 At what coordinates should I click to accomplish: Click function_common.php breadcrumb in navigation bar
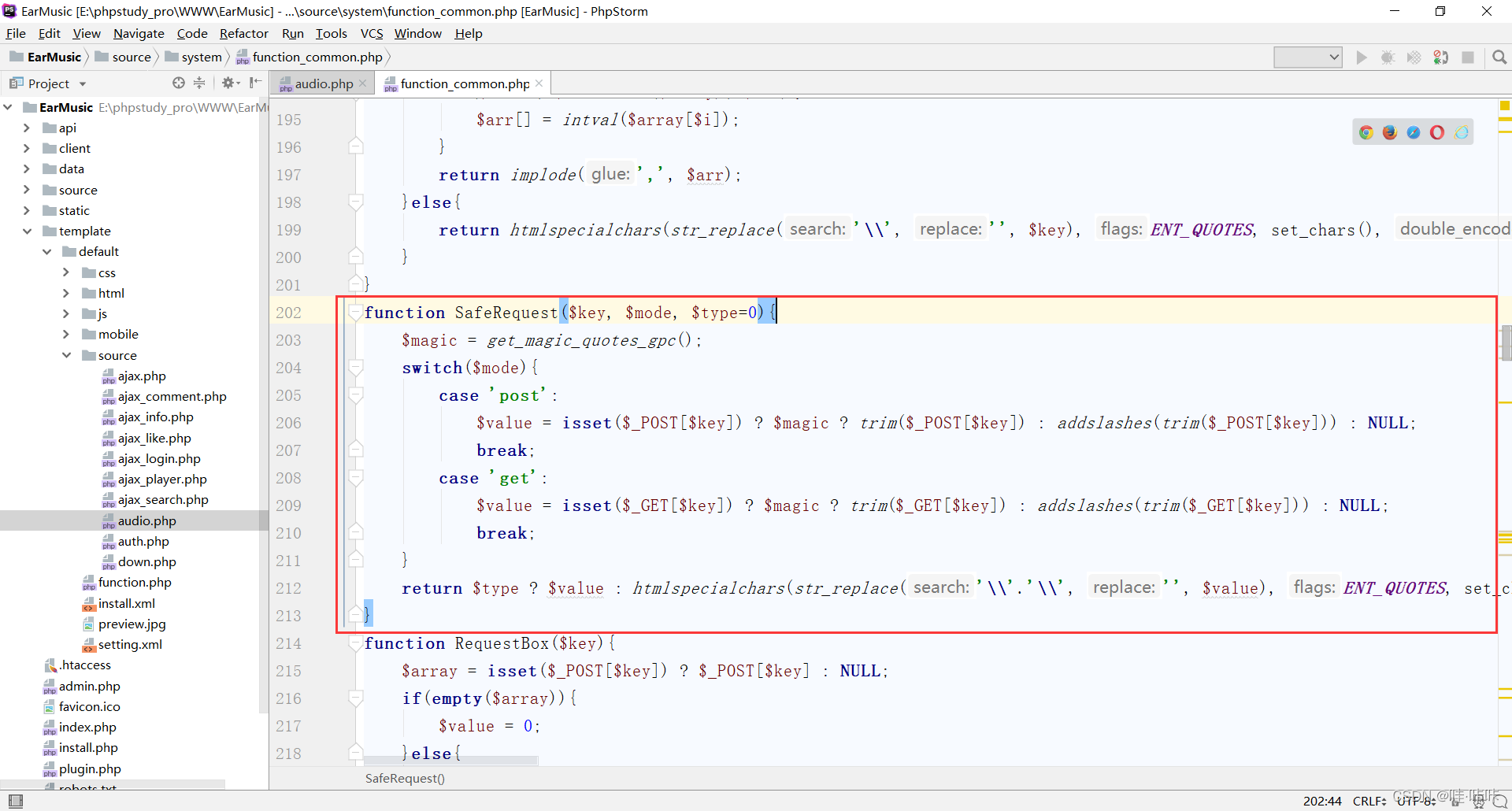tap(309, 57)
